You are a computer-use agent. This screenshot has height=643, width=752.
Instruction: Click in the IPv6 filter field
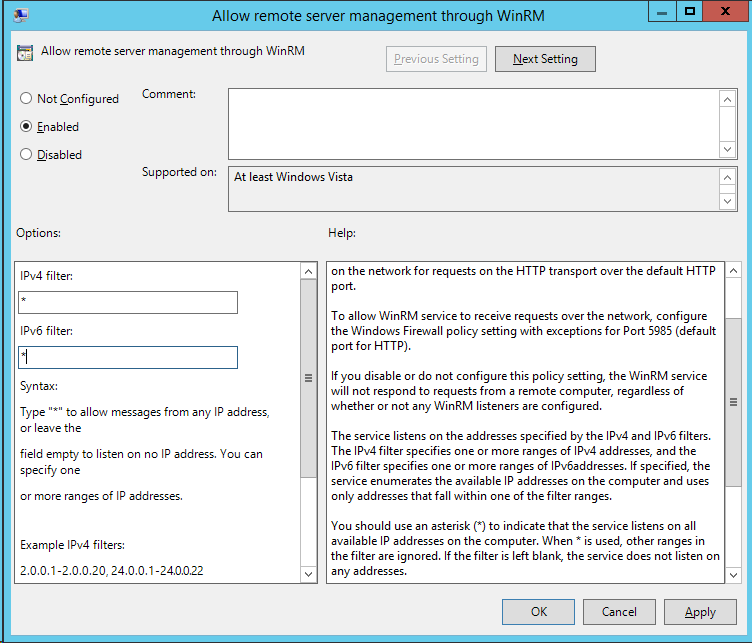[x=128, y=357]
